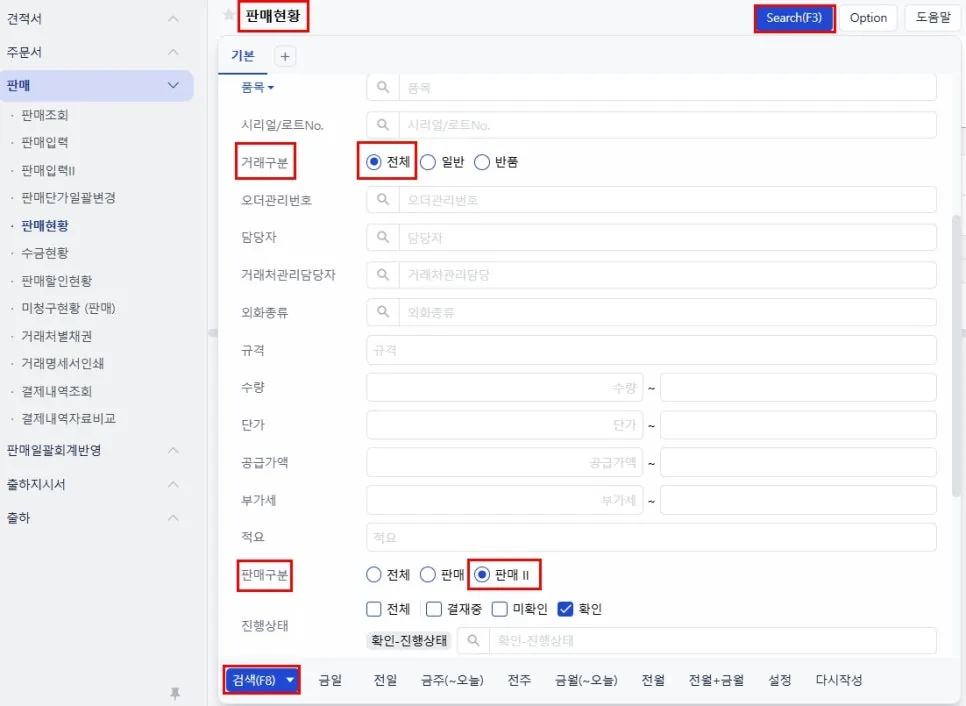Select 판매 radio under 판매구분

(428, 575)
